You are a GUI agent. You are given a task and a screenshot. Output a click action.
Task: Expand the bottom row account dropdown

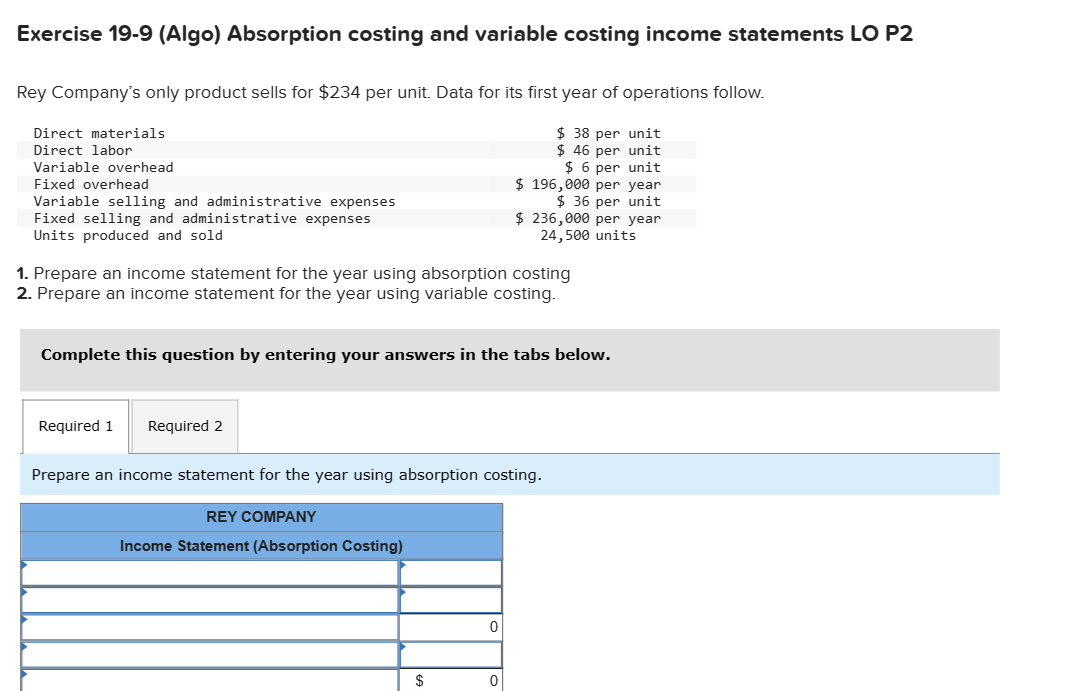23,679
